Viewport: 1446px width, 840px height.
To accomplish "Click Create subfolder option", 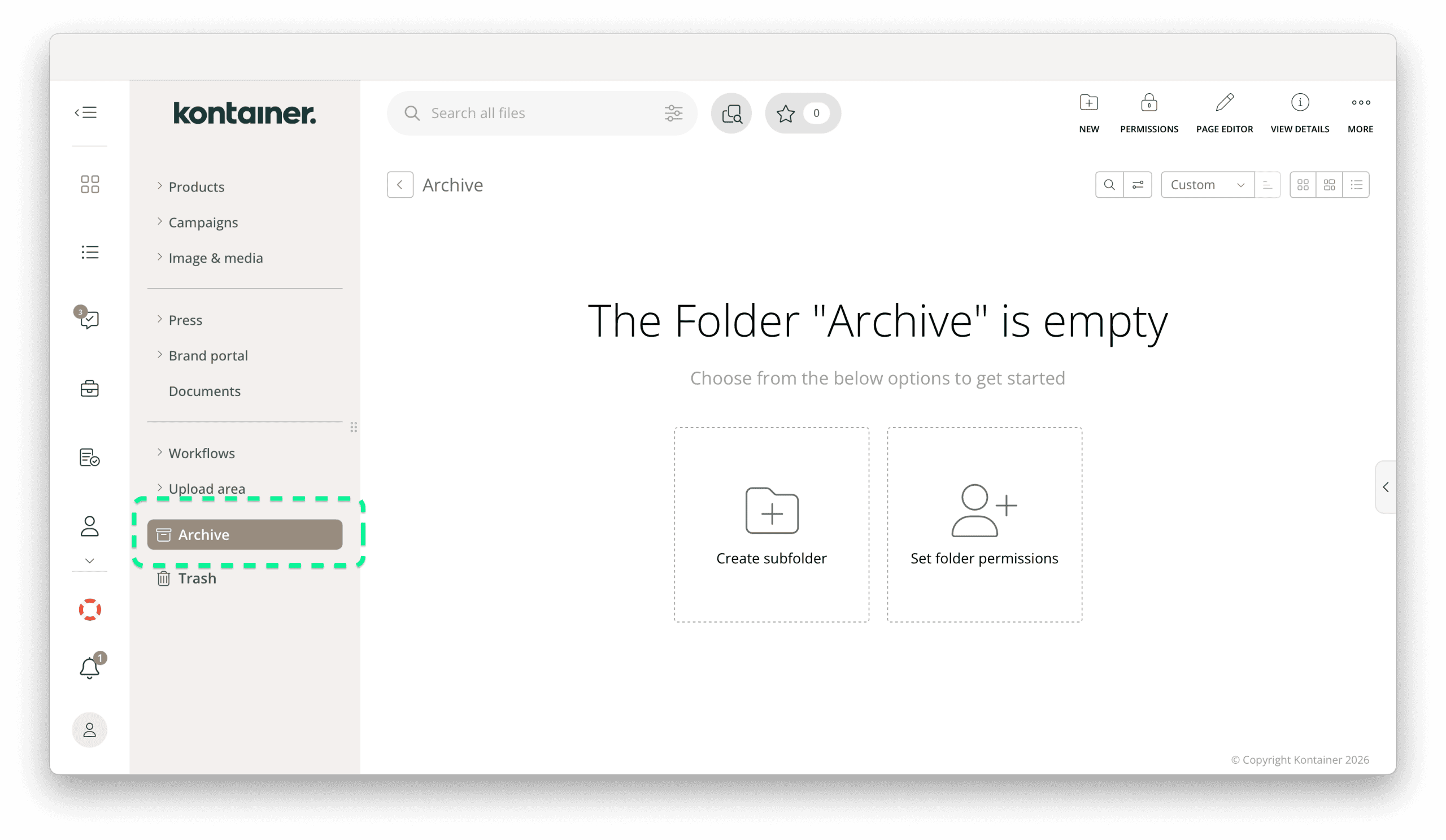I will (x=771, y=525).
